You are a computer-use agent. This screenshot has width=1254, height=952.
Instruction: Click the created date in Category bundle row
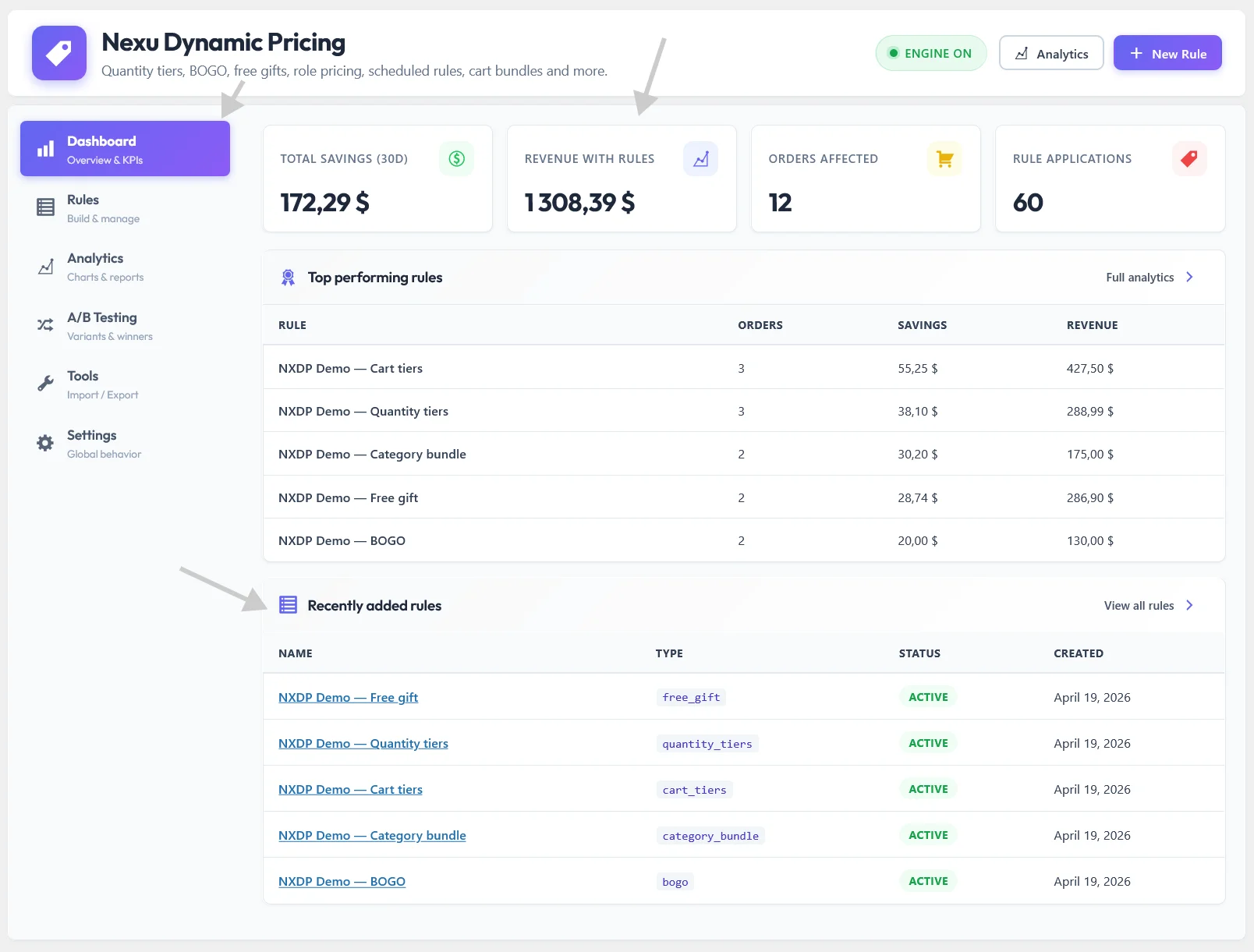tap(1092, 835)
